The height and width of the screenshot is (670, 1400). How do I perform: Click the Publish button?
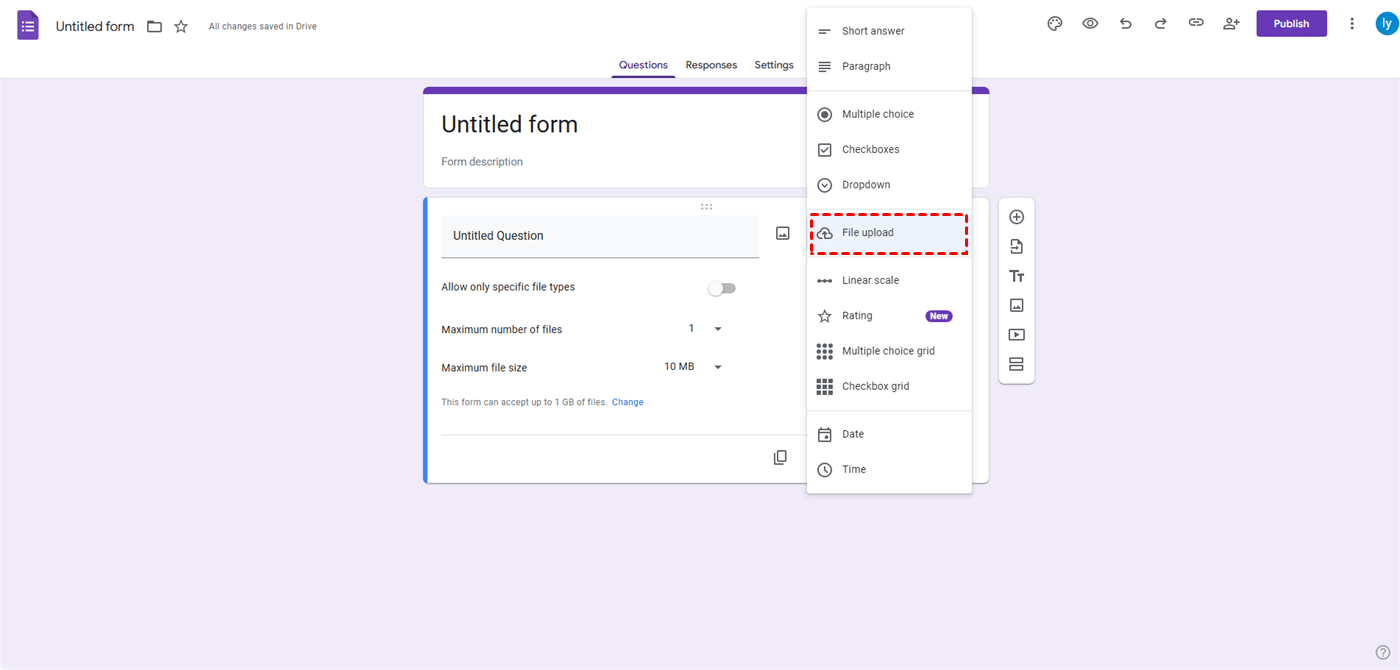[1291, 24]
